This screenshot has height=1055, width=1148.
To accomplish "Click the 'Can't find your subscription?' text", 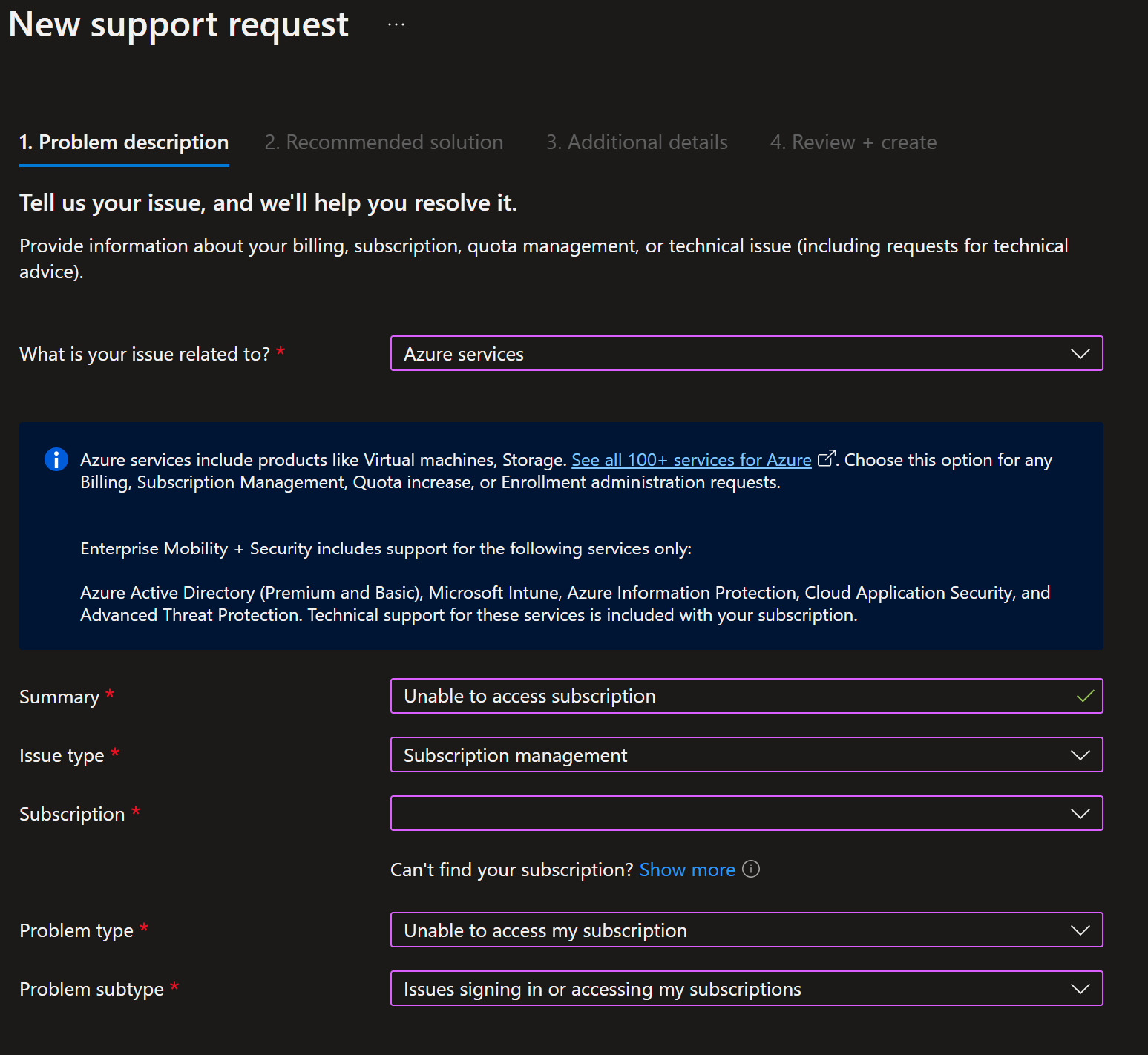I will point(512,870).
